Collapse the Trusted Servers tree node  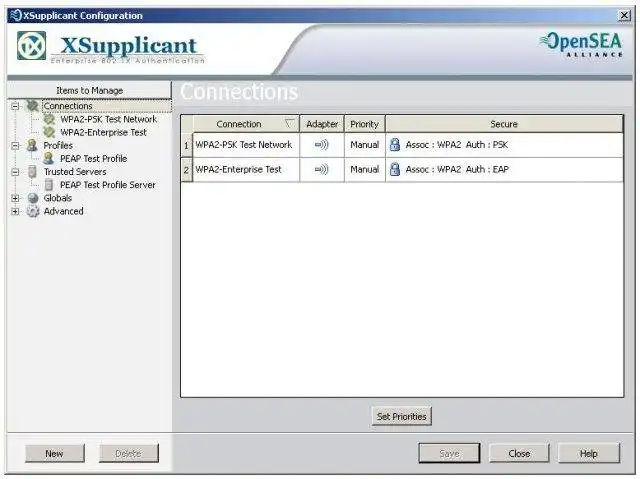(15, 172)
